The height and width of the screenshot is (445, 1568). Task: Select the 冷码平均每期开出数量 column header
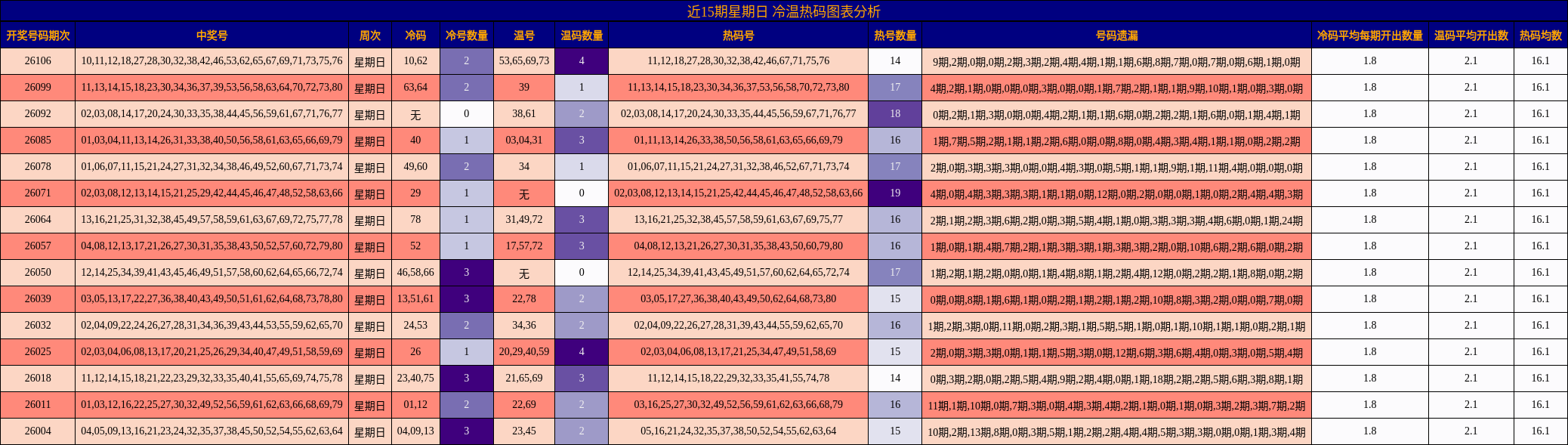[x=1370, y=36]
